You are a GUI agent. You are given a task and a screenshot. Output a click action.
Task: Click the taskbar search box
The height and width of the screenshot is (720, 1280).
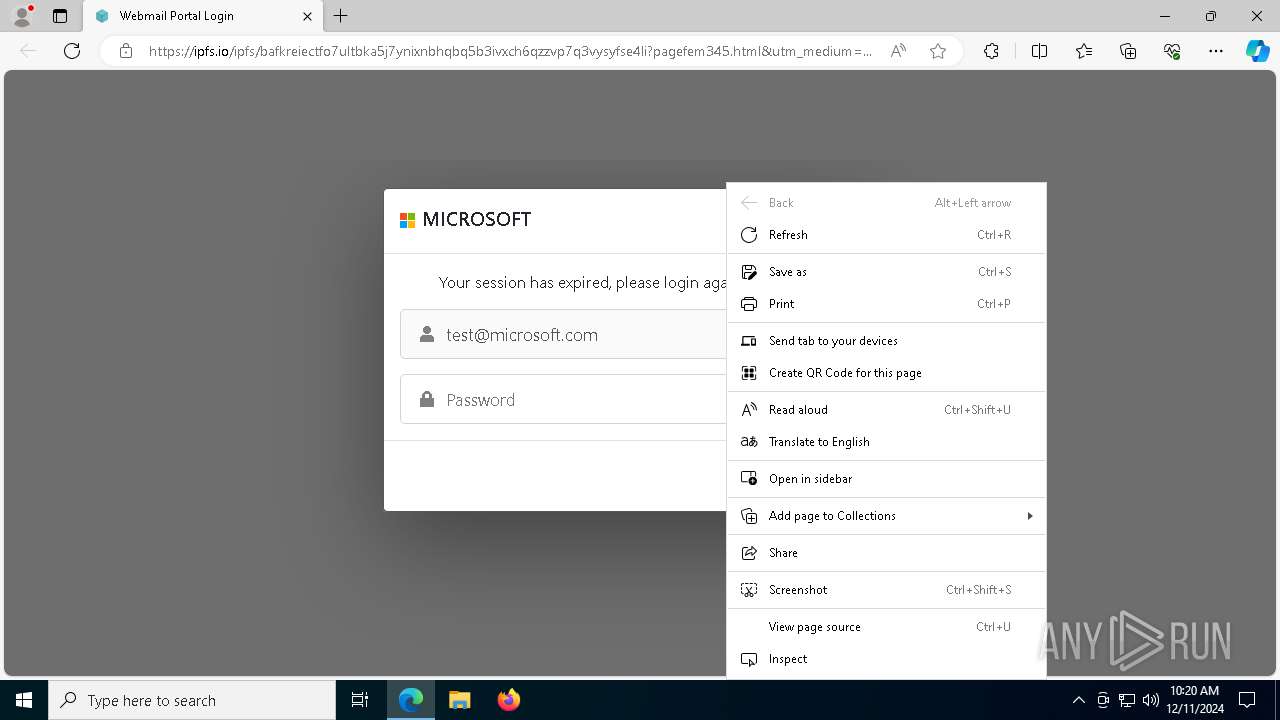coord(192,700)
